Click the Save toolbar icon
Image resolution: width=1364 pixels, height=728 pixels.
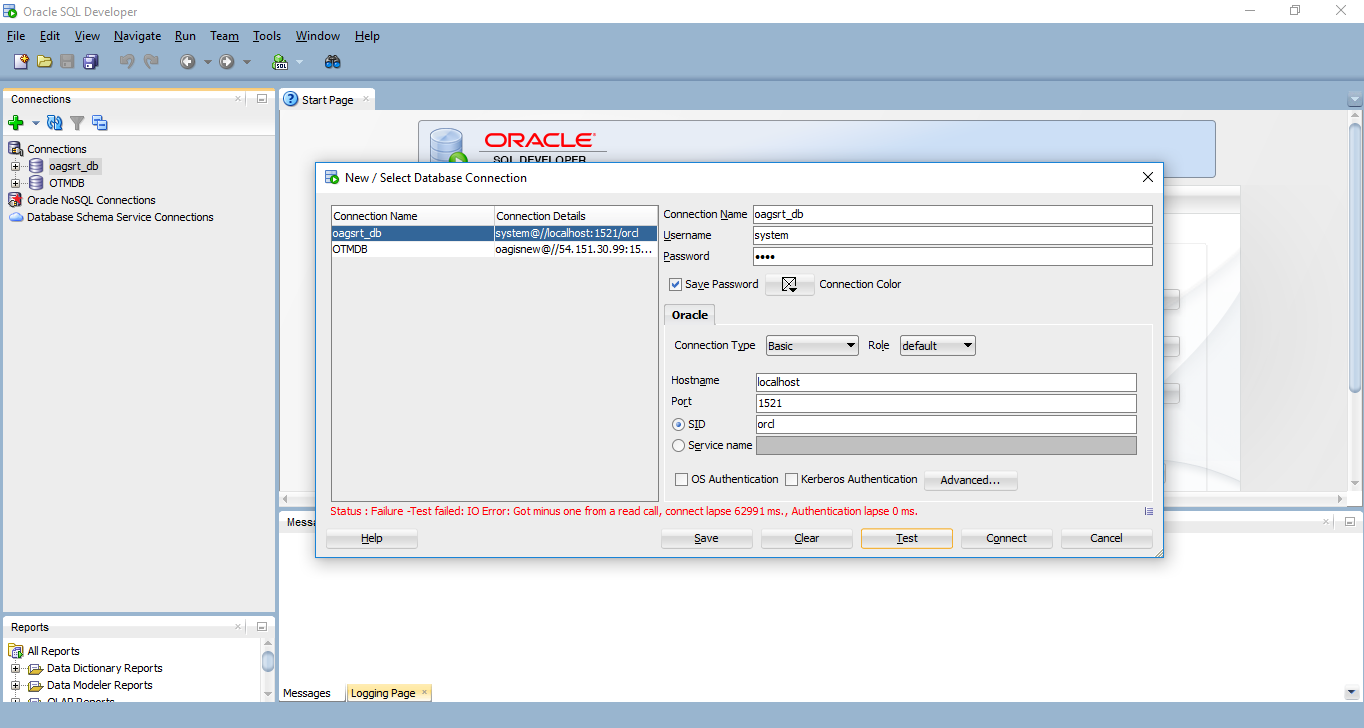point(67,62)
